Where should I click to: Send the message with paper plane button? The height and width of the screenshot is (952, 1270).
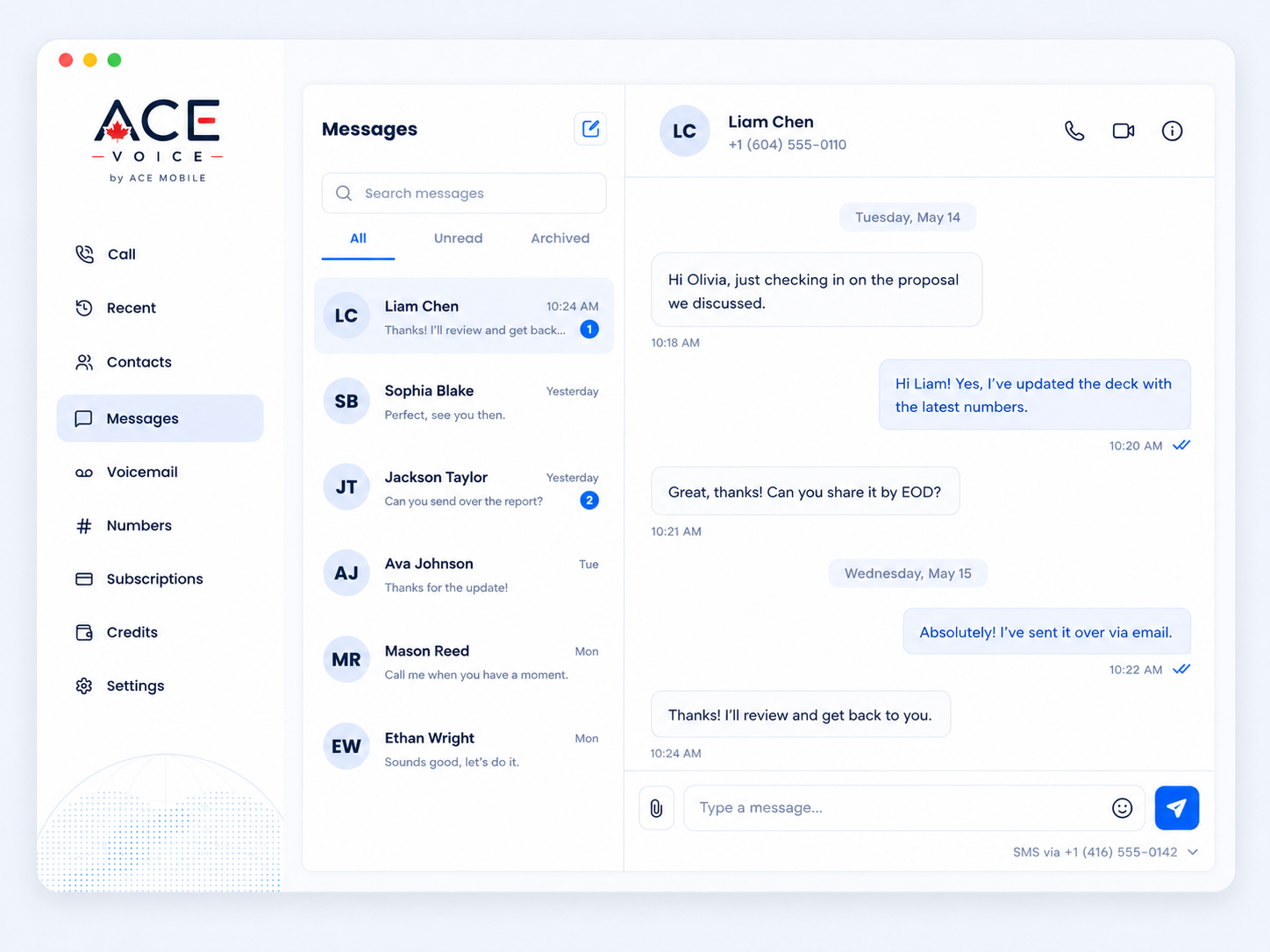1177,808
